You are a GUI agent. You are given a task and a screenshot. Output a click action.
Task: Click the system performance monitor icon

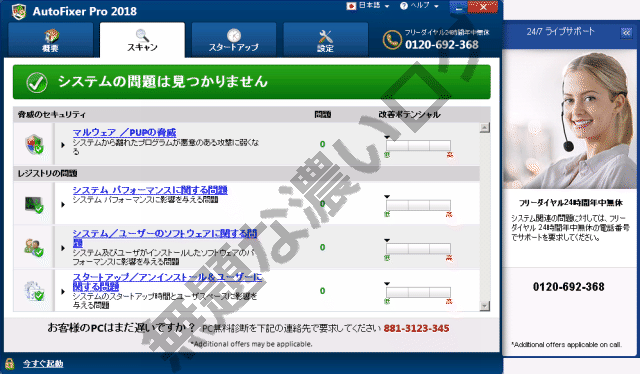[x=34, y=204]
